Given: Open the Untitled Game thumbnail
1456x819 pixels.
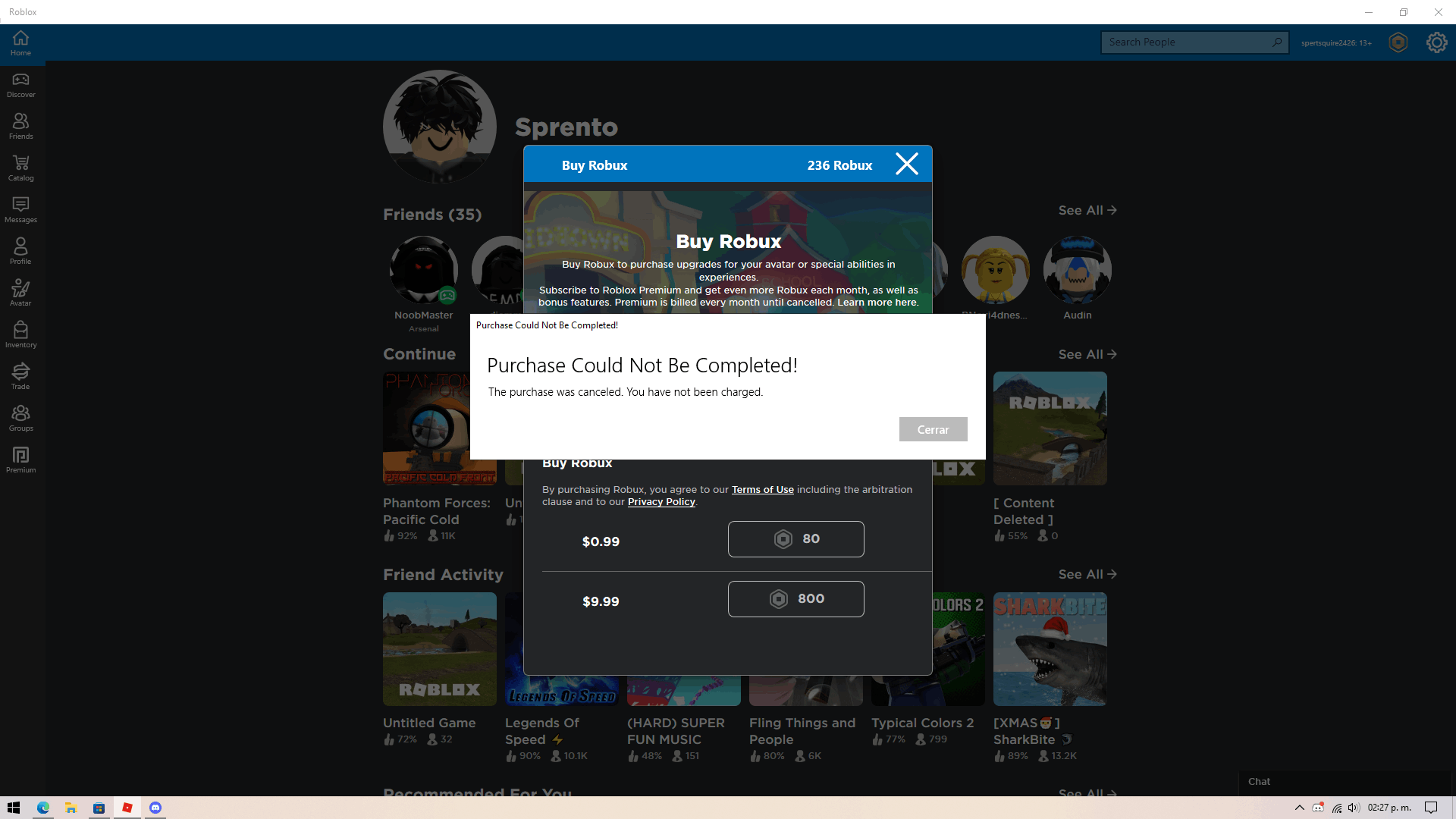Looking at the screenshot, I should pyautogui.click(x=440, y=649).
